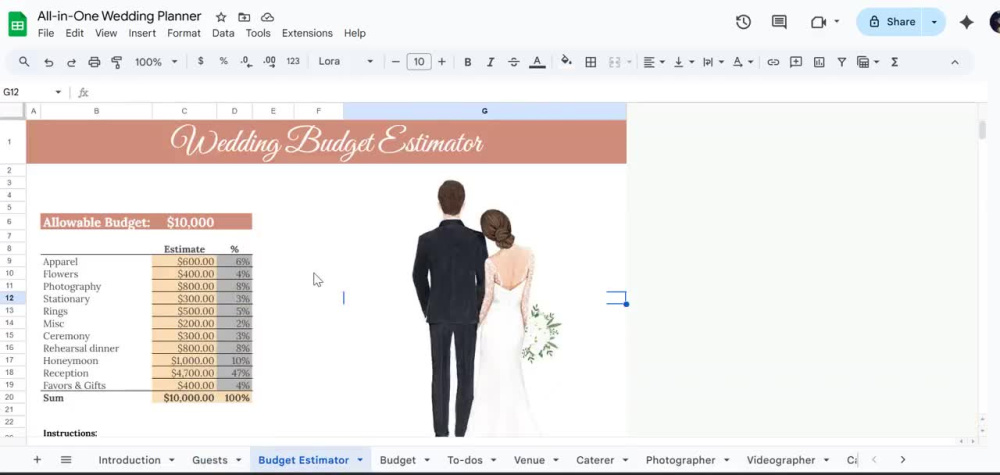Start a meeting with the camera icon
The image size is (1000, 475).
click(x=818, y=22)
